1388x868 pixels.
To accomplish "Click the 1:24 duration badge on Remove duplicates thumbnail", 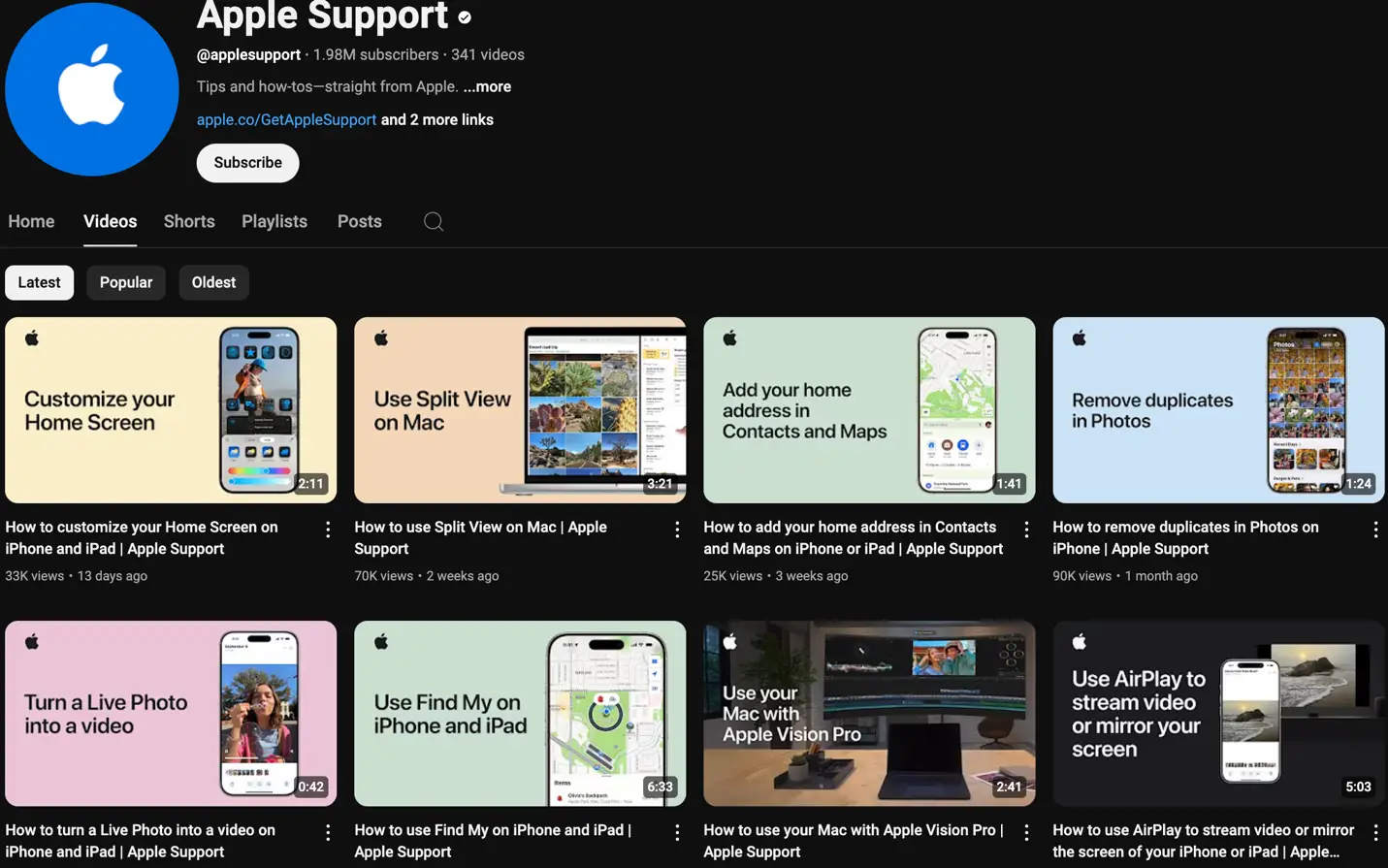I will pos(1358,484).
